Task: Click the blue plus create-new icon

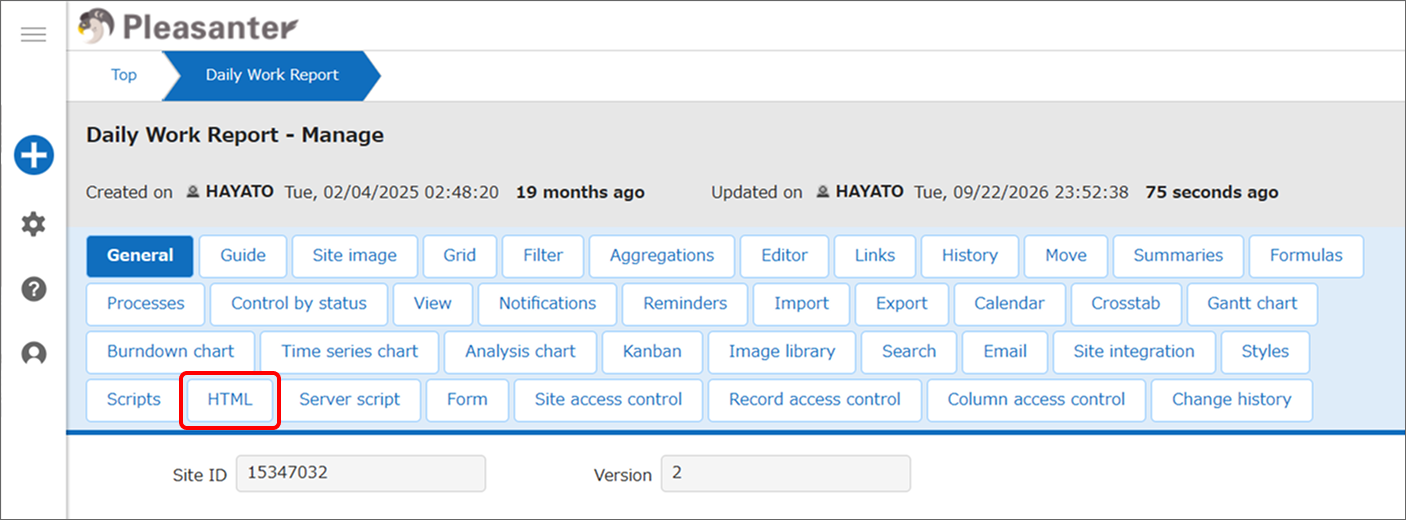Action: tap(33, 156)
